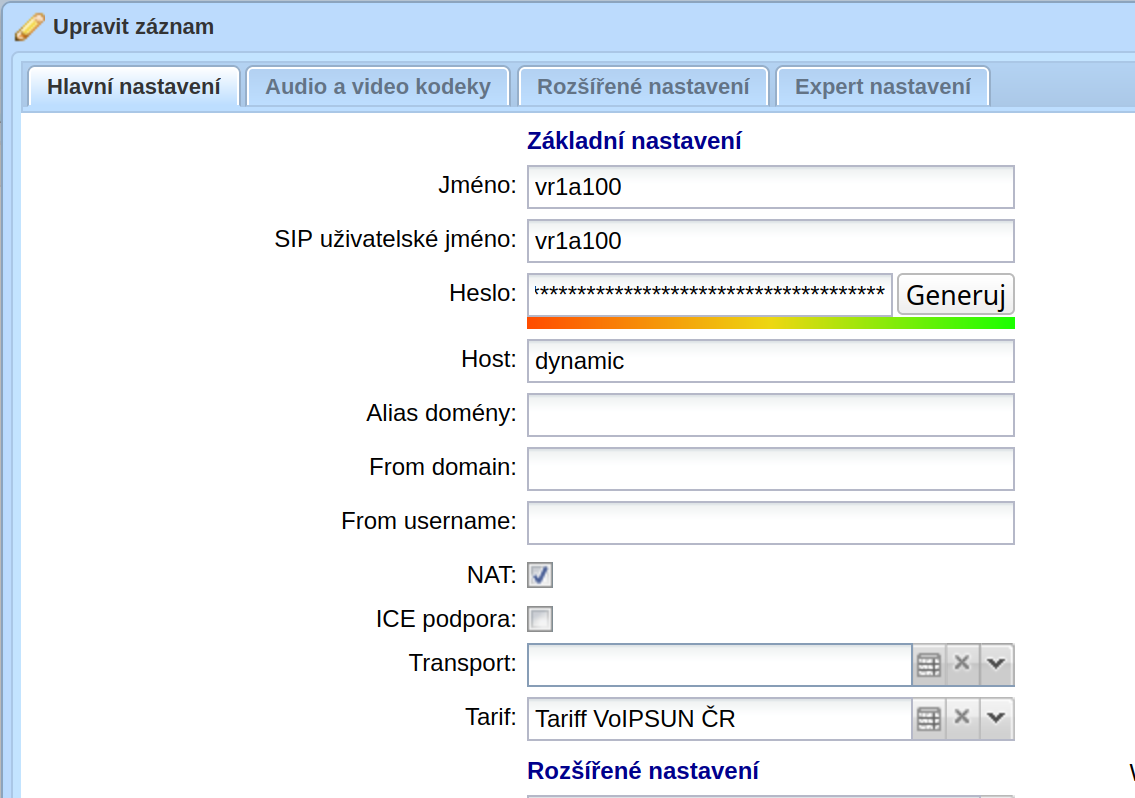This screenshot has width=1135, height=798.
Task: Click the Host field containing dynamic
Action: click(771, 361)
